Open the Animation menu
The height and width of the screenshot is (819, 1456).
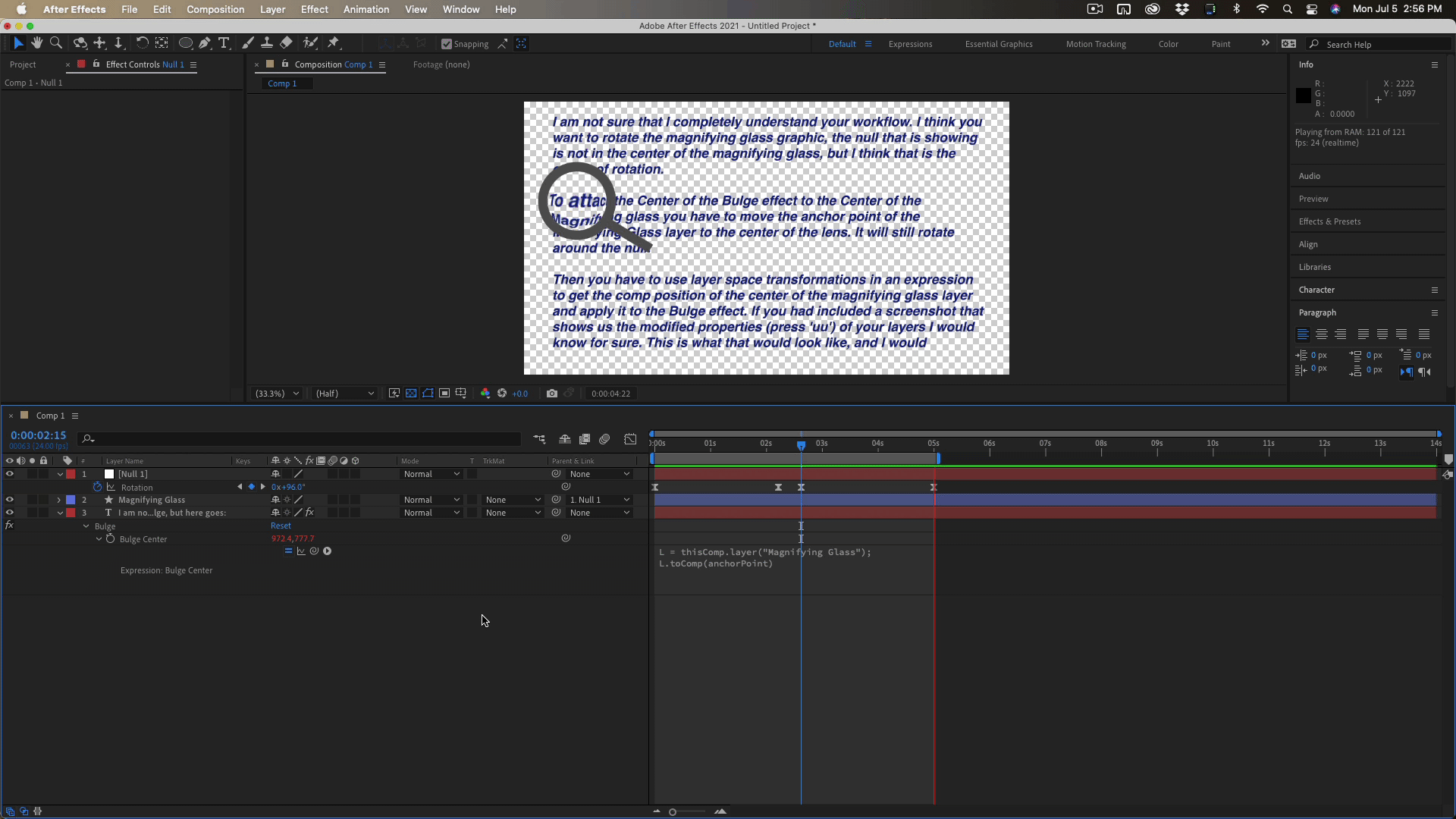click(x=366, y=9)
